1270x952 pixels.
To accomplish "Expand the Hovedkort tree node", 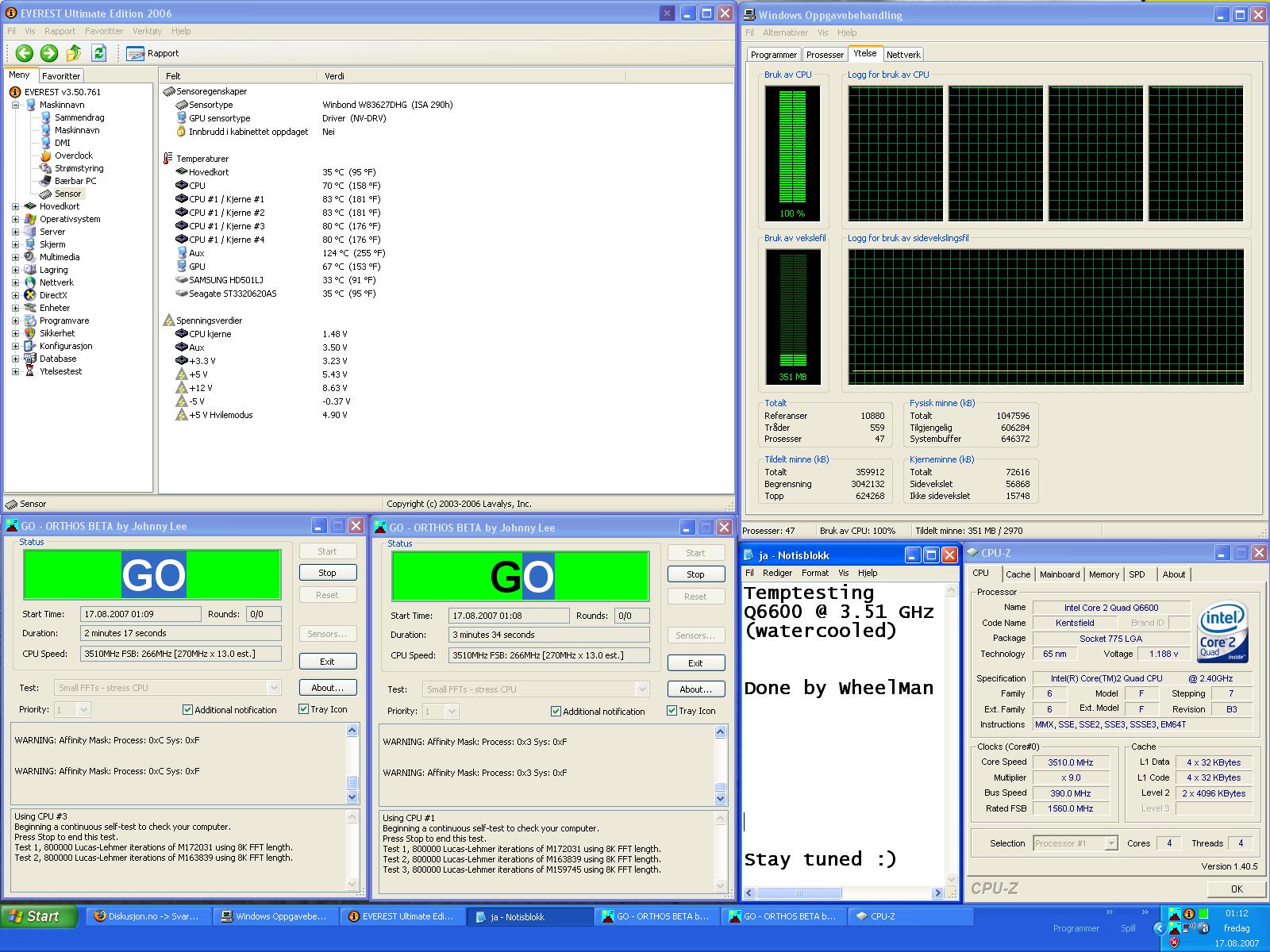I will click(x=15, y=206).
